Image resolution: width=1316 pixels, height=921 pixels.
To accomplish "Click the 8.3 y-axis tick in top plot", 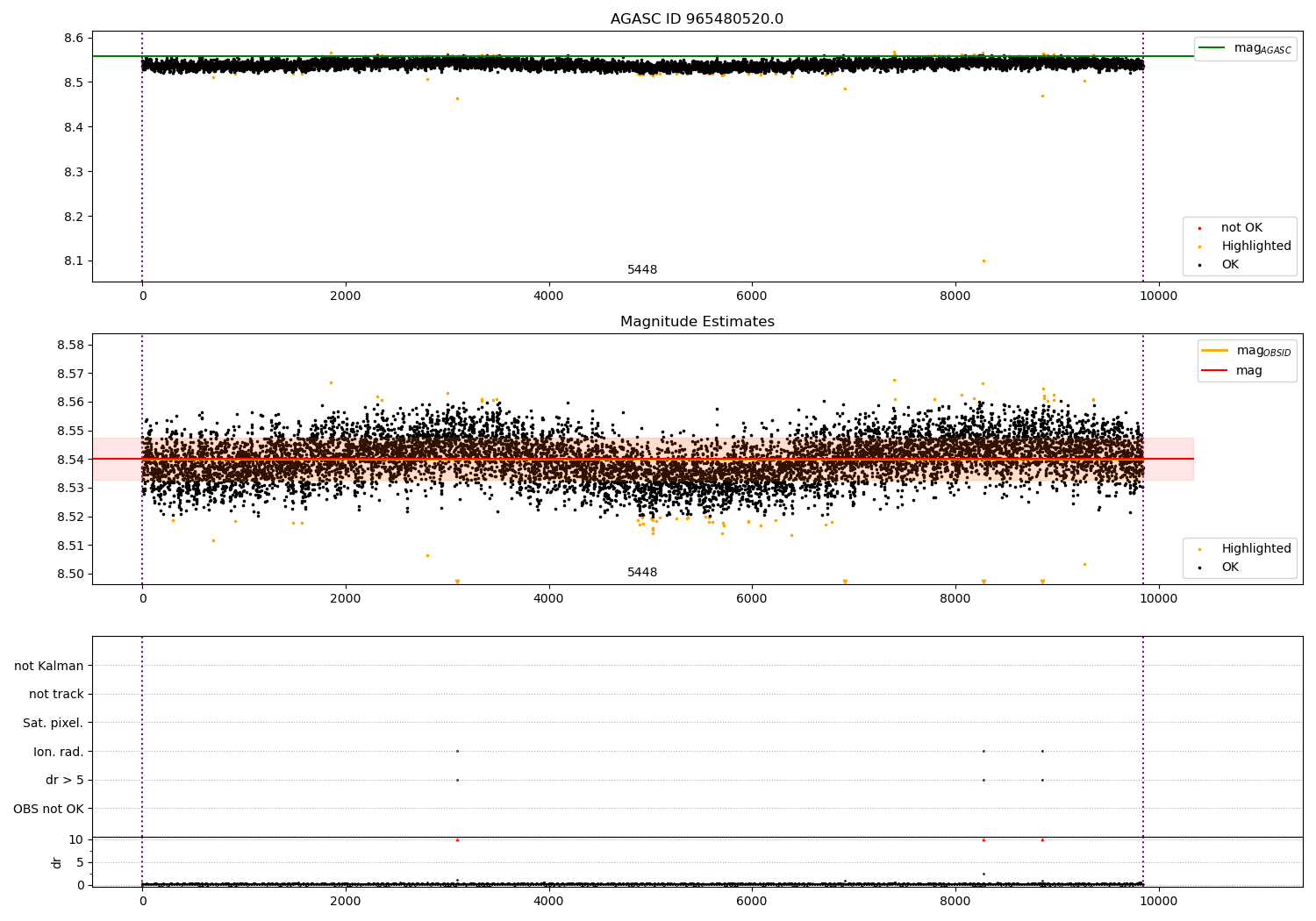I will pyautogui.click(x=74, y=172).
